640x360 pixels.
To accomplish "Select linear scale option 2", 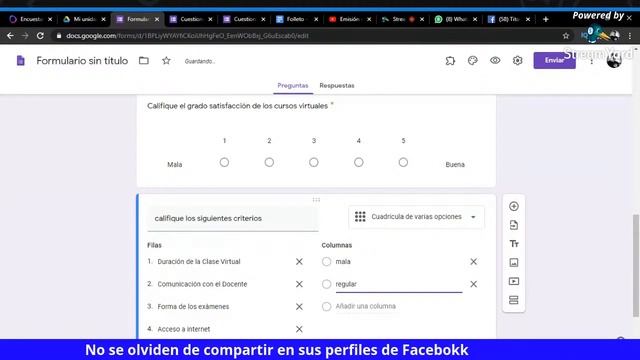I will (x=269, y=162).
